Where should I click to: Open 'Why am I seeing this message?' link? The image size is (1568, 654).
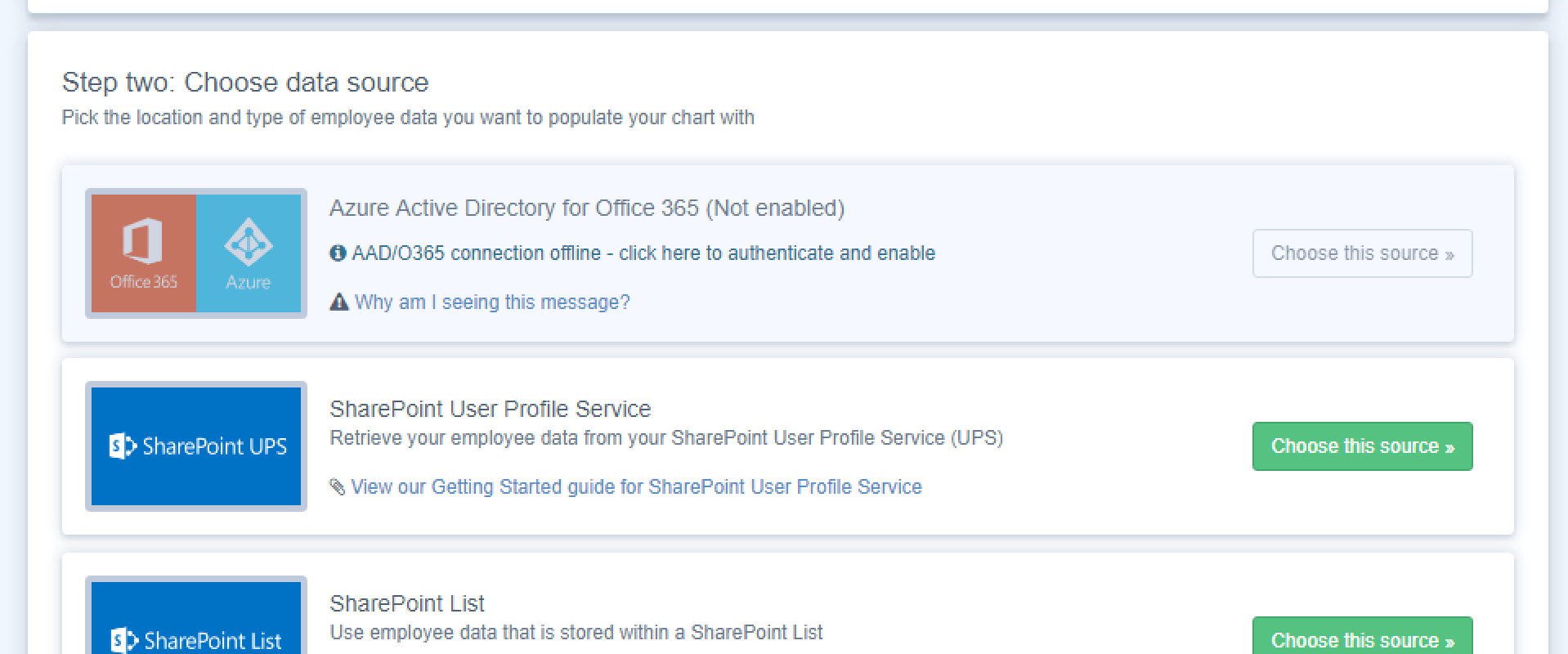[491, 302]
